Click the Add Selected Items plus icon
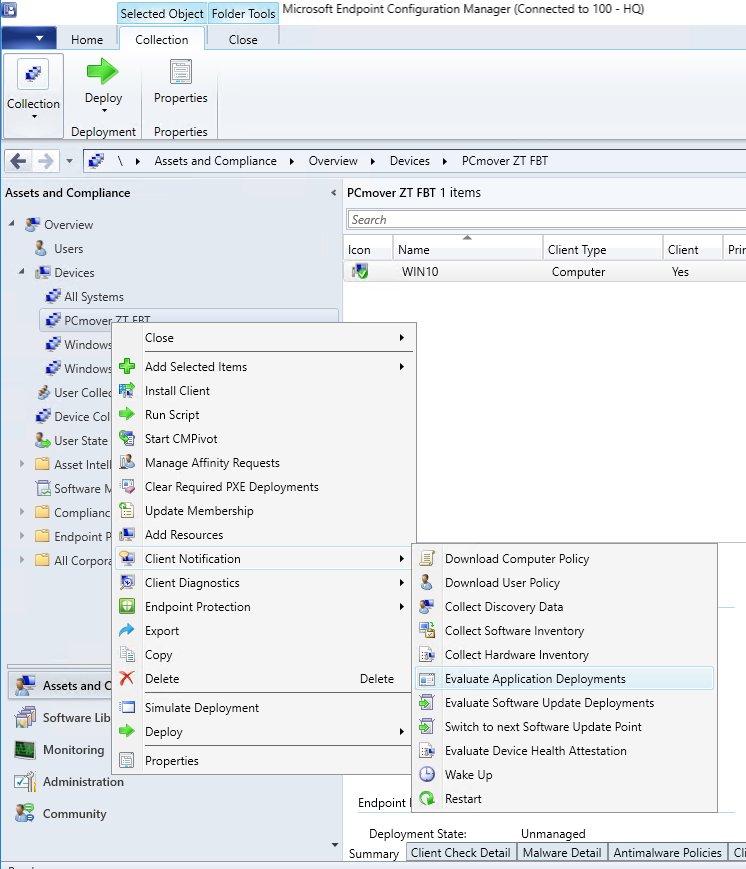746x869 pixels. point(127,366)
